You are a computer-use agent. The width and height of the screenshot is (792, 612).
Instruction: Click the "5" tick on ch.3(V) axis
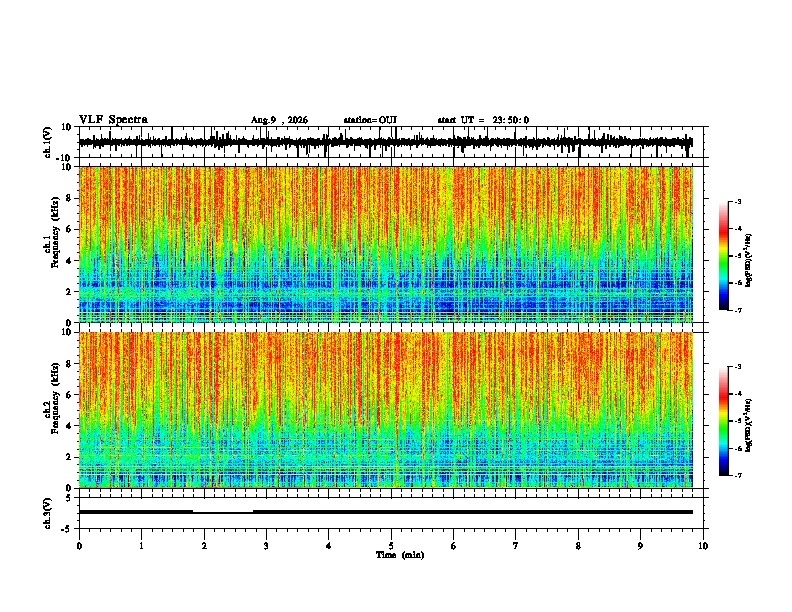tap(69, 497)
